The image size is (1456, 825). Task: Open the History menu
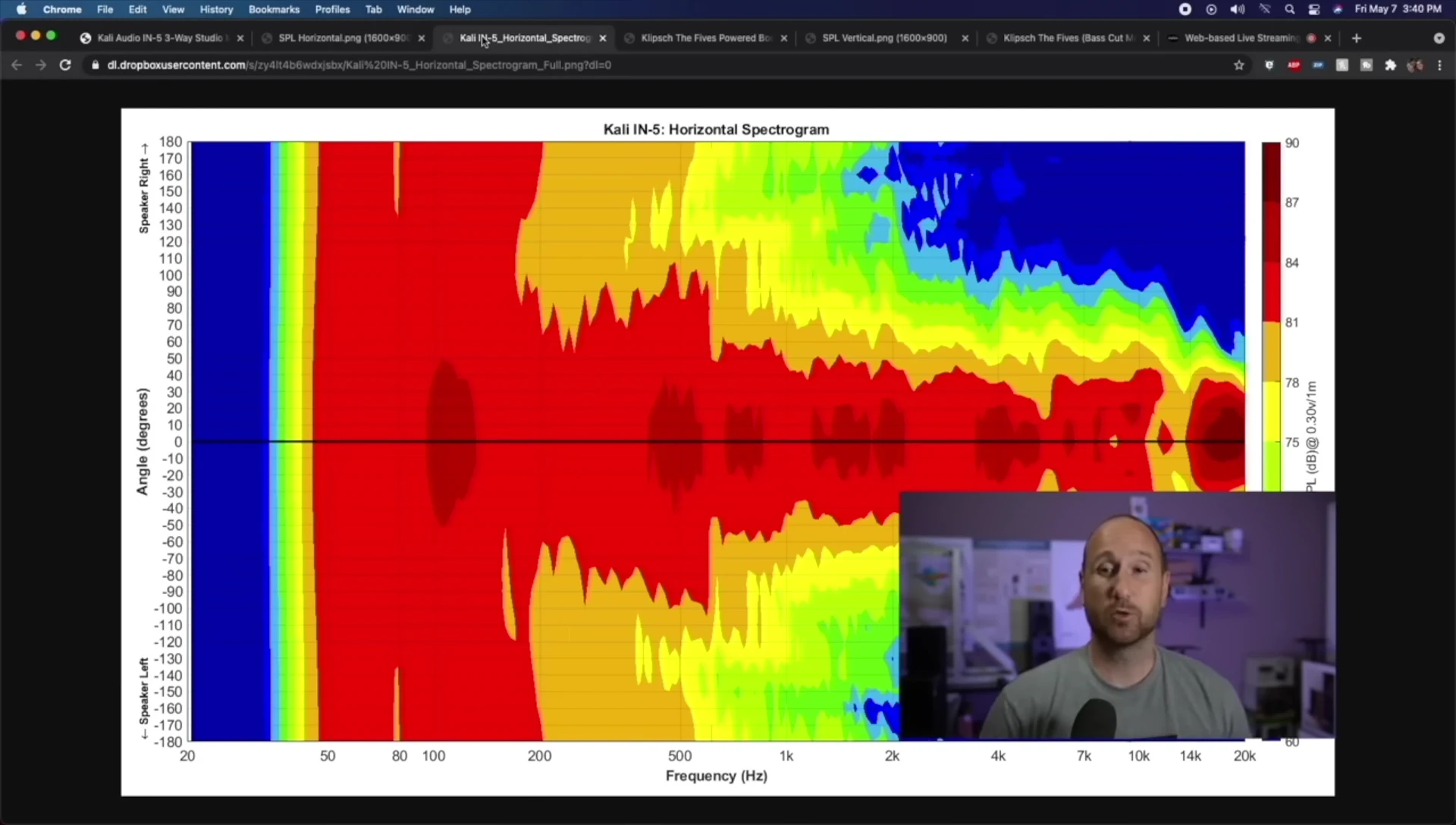point(216,9)
